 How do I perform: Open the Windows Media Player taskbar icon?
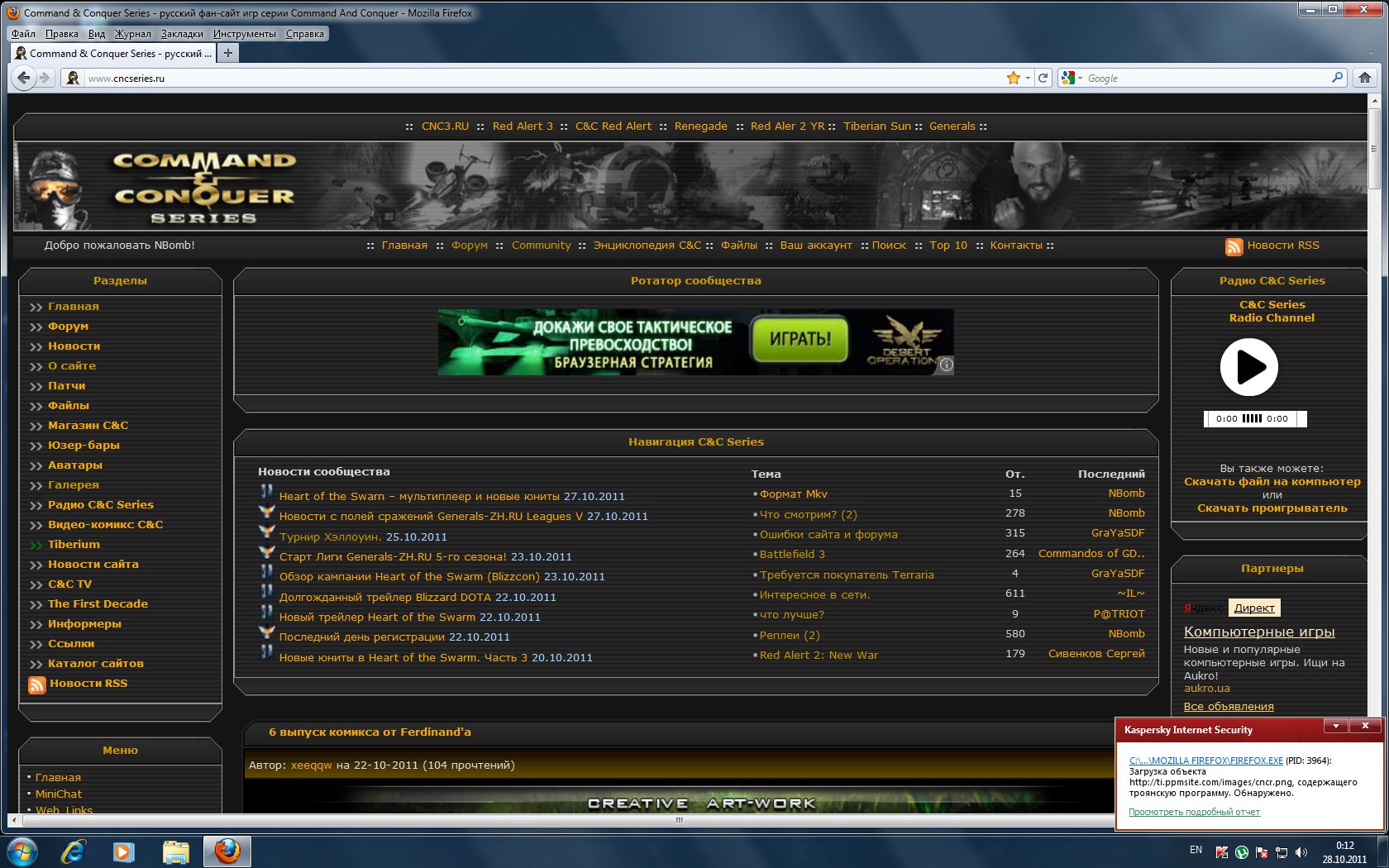(123, 851)
